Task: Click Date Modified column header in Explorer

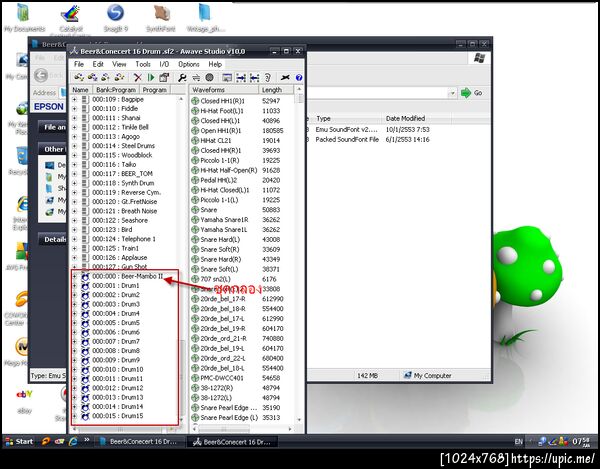Action: coord(416,119)
